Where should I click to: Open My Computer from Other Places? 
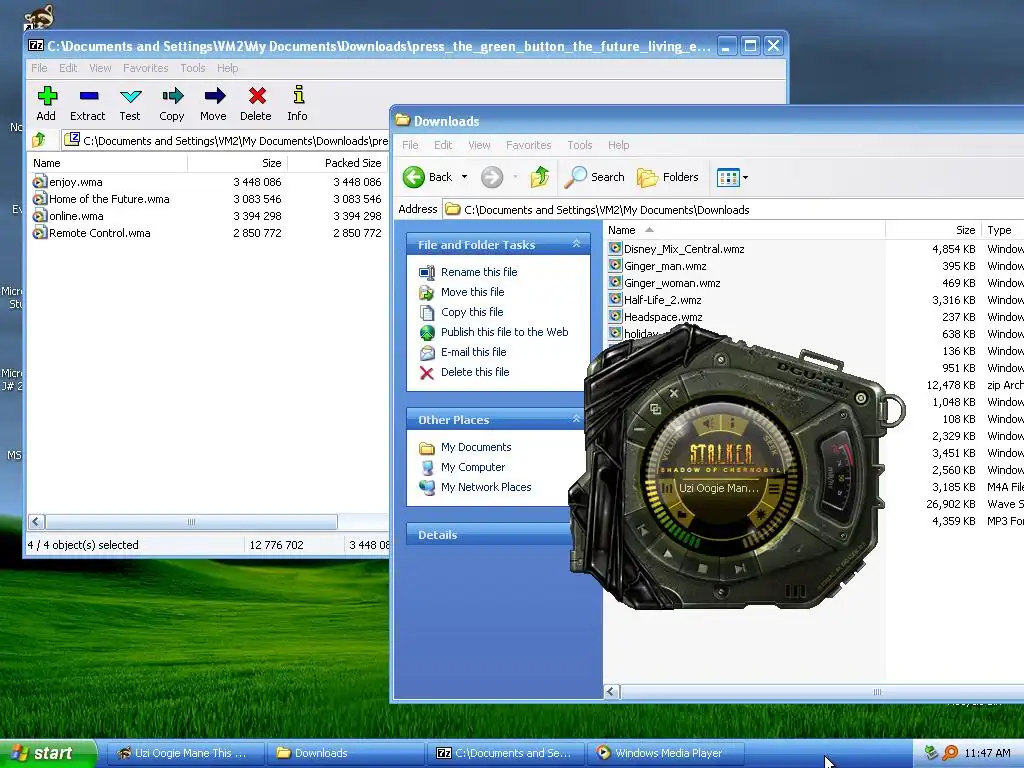point(473,467)
